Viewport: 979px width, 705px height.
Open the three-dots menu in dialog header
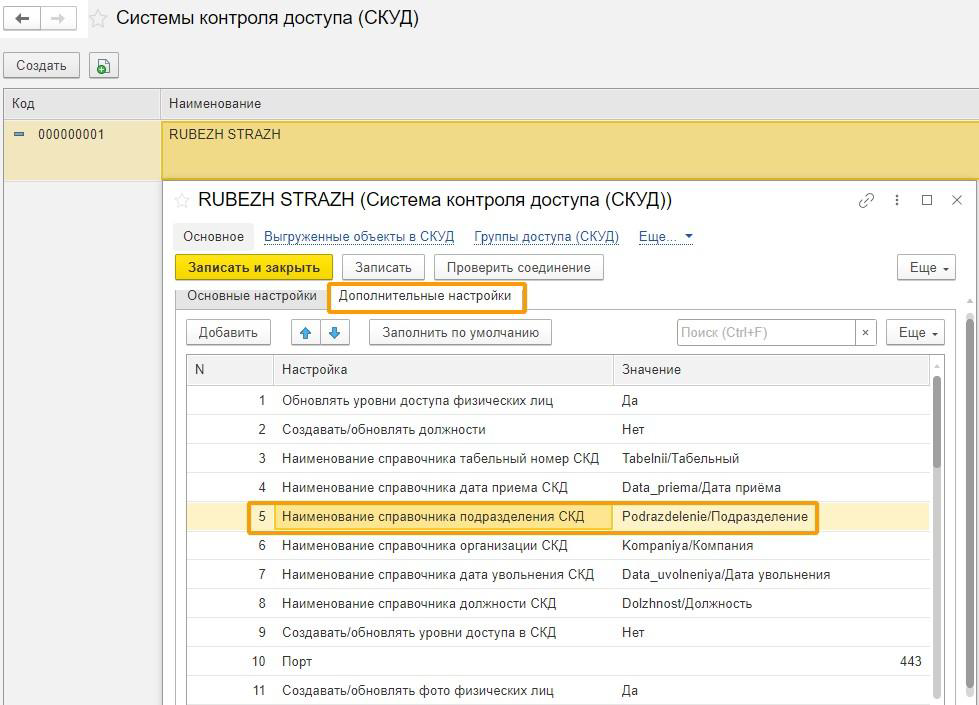point(897,200)
